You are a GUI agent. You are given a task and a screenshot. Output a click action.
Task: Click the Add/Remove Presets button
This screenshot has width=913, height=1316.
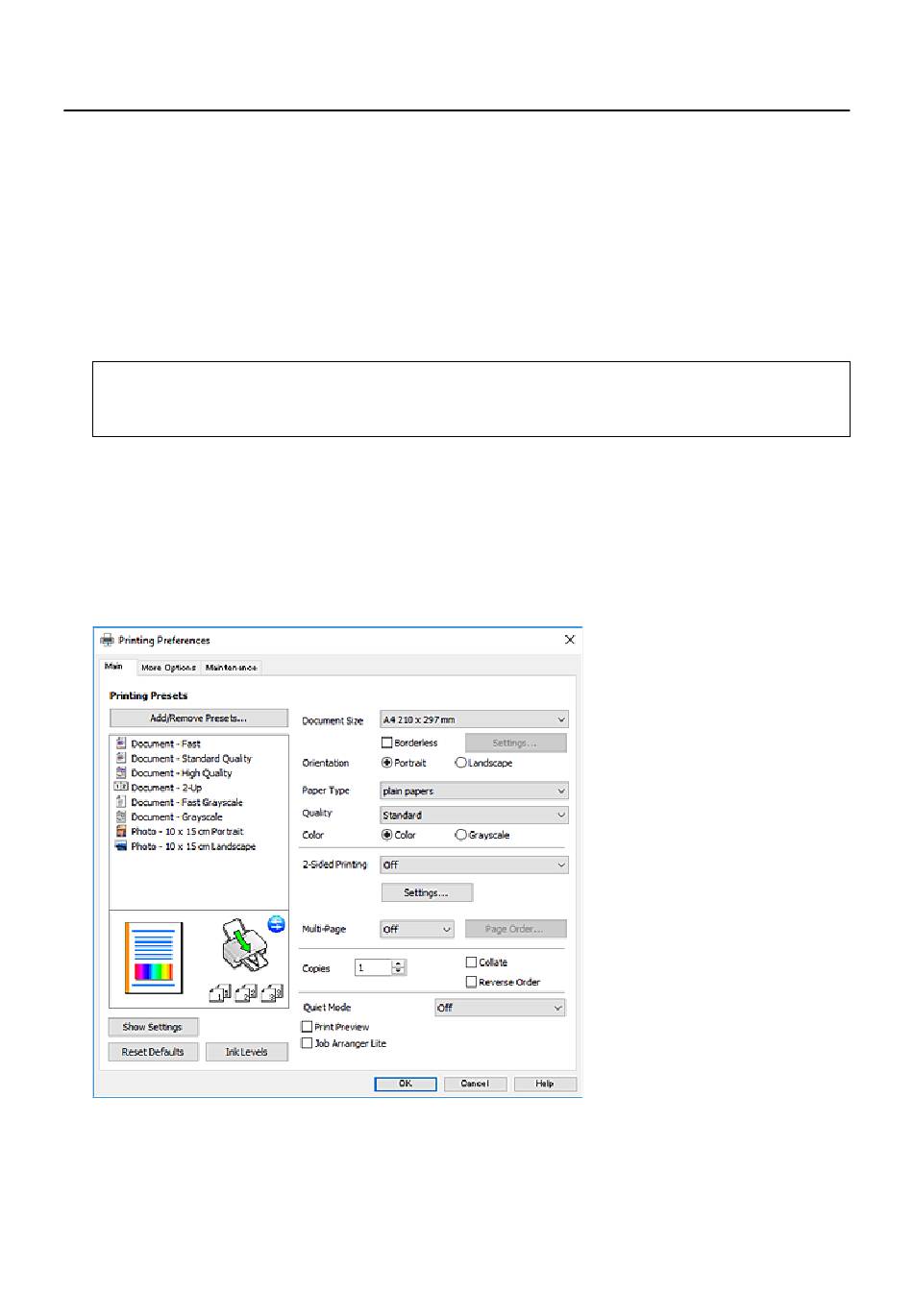(x=198, y=719)
